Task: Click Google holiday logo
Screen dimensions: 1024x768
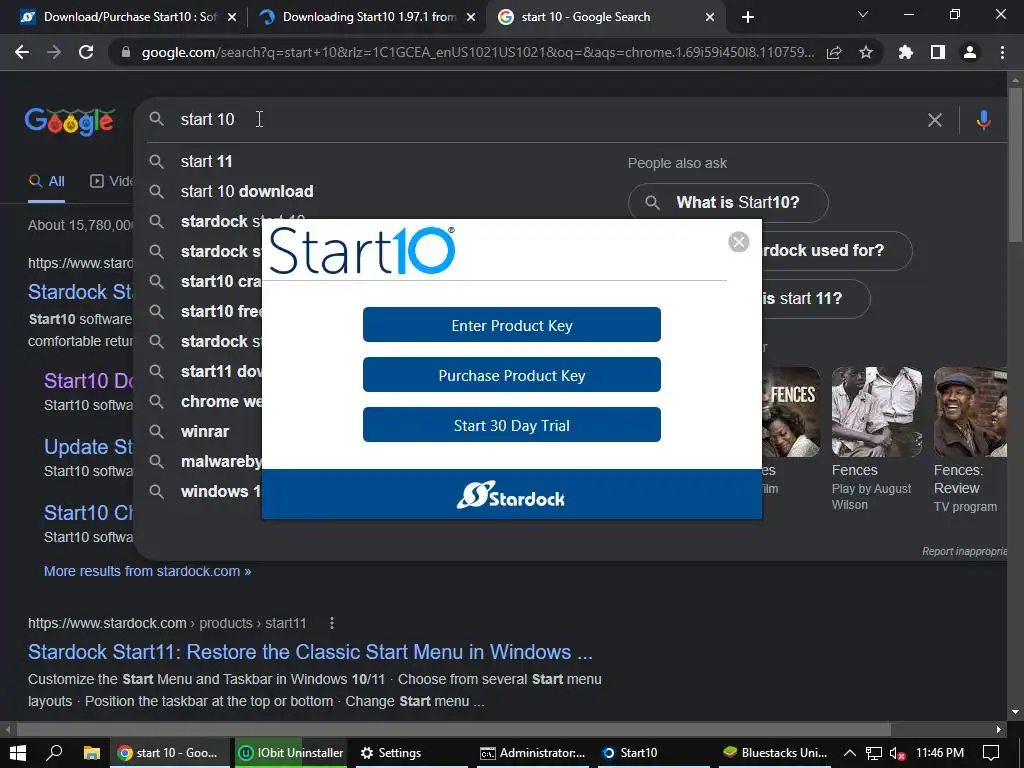Action: click(x=69, y=121)
